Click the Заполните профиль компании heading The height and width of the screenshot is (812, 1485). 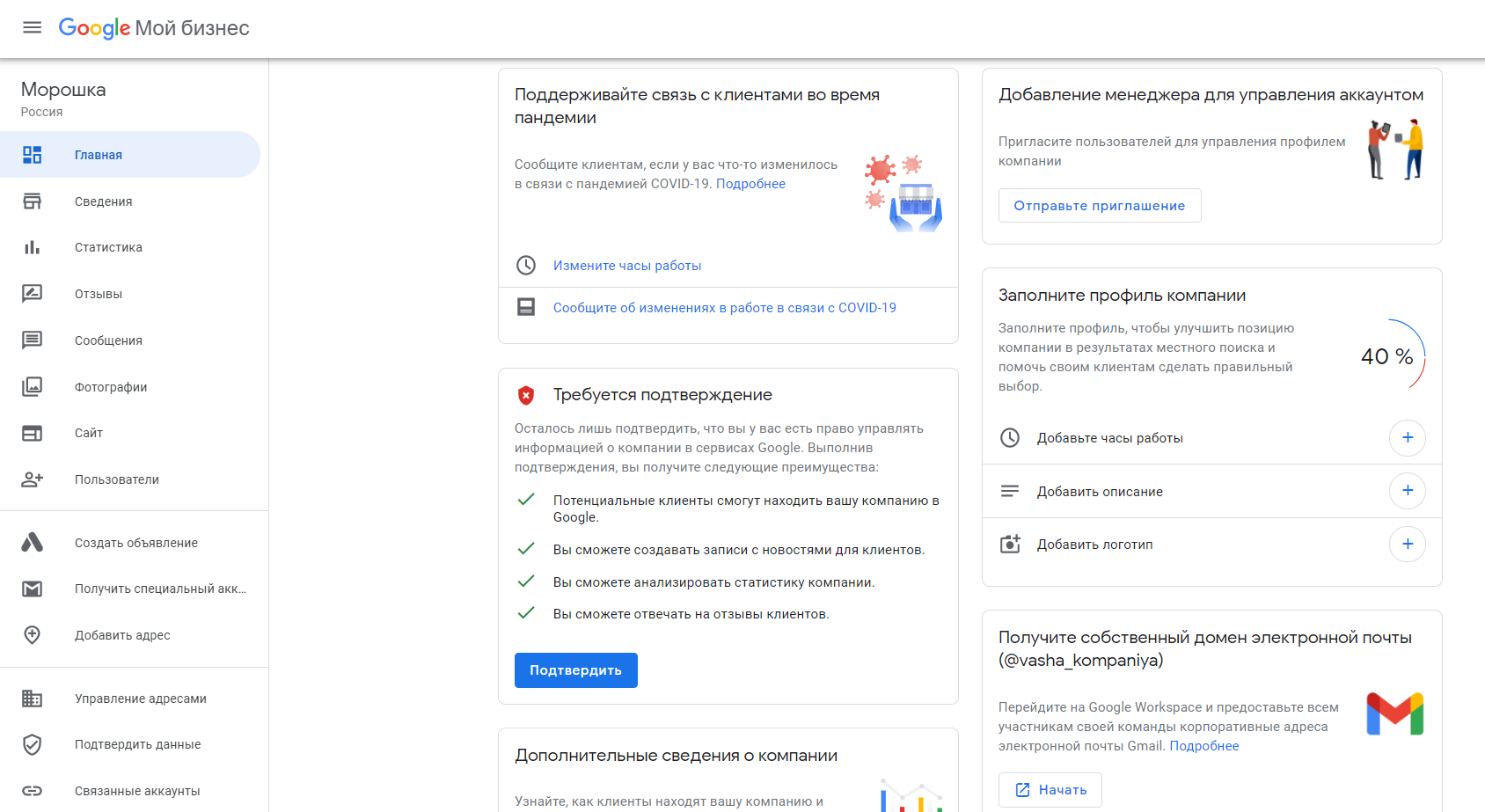[1122, 296]
